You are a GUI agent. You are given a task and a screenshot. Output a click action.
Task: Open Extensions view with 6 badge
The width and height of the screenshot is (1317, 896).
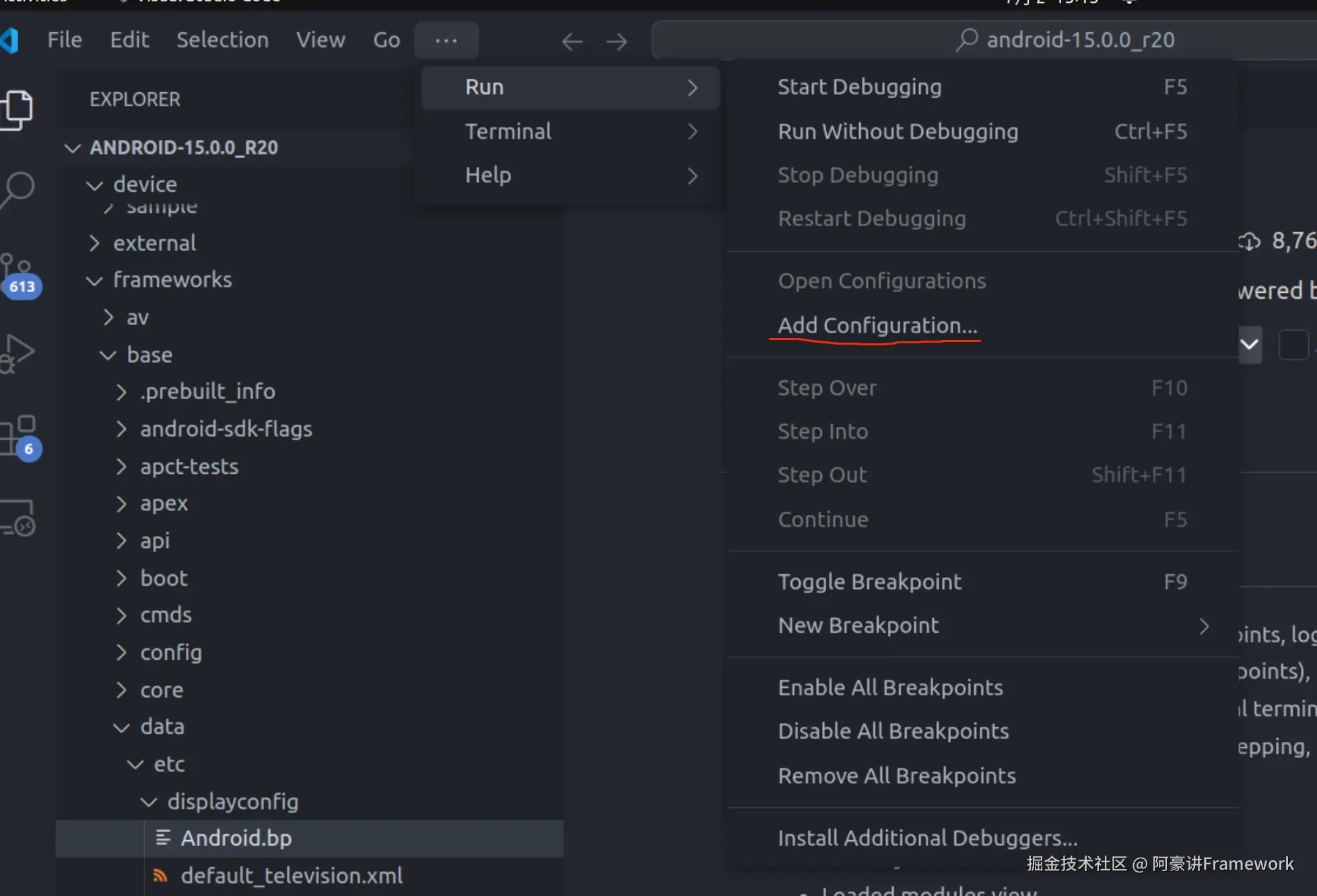tap(20, 436)
